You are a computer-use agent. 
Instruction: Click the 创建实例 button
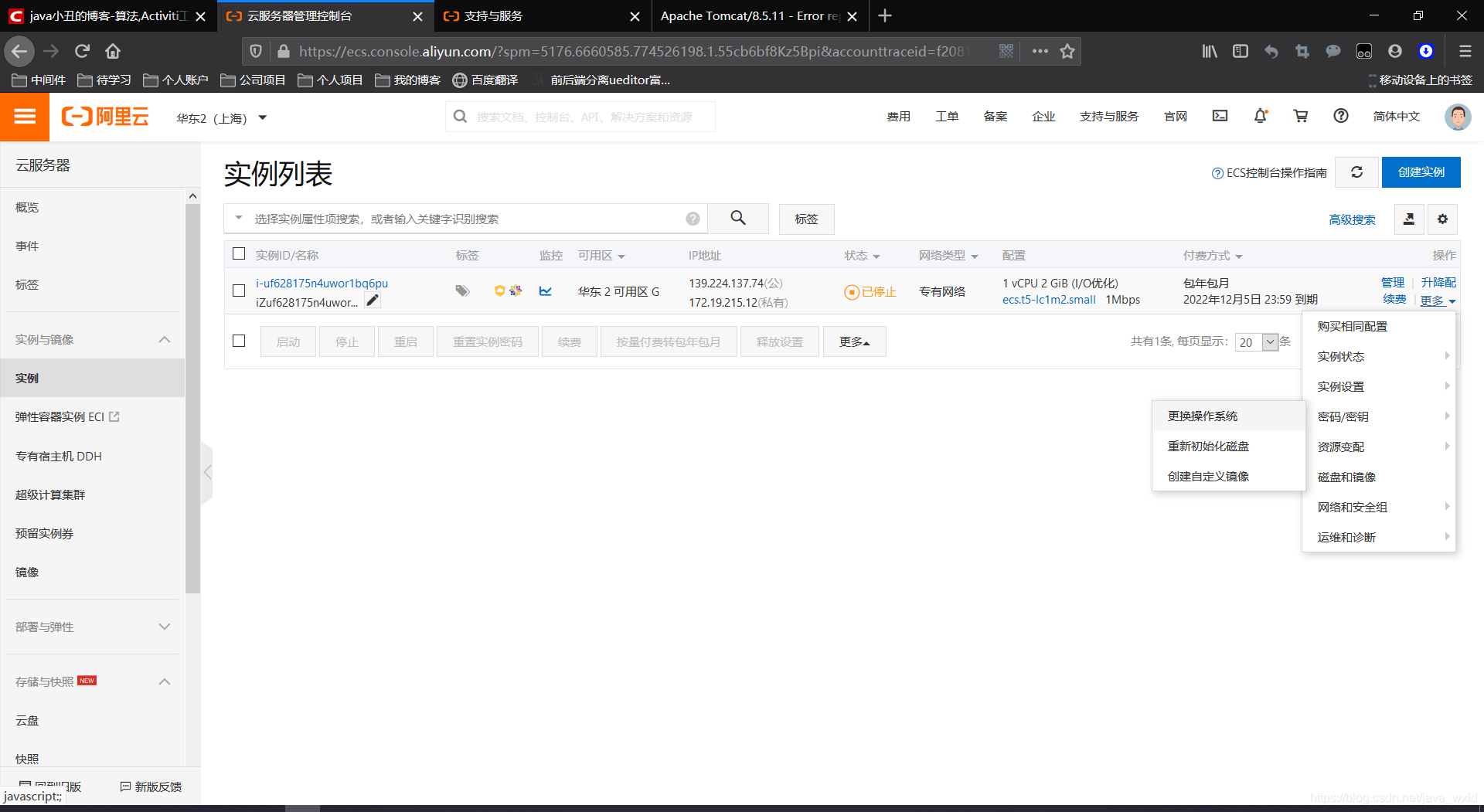[1421, 172]
